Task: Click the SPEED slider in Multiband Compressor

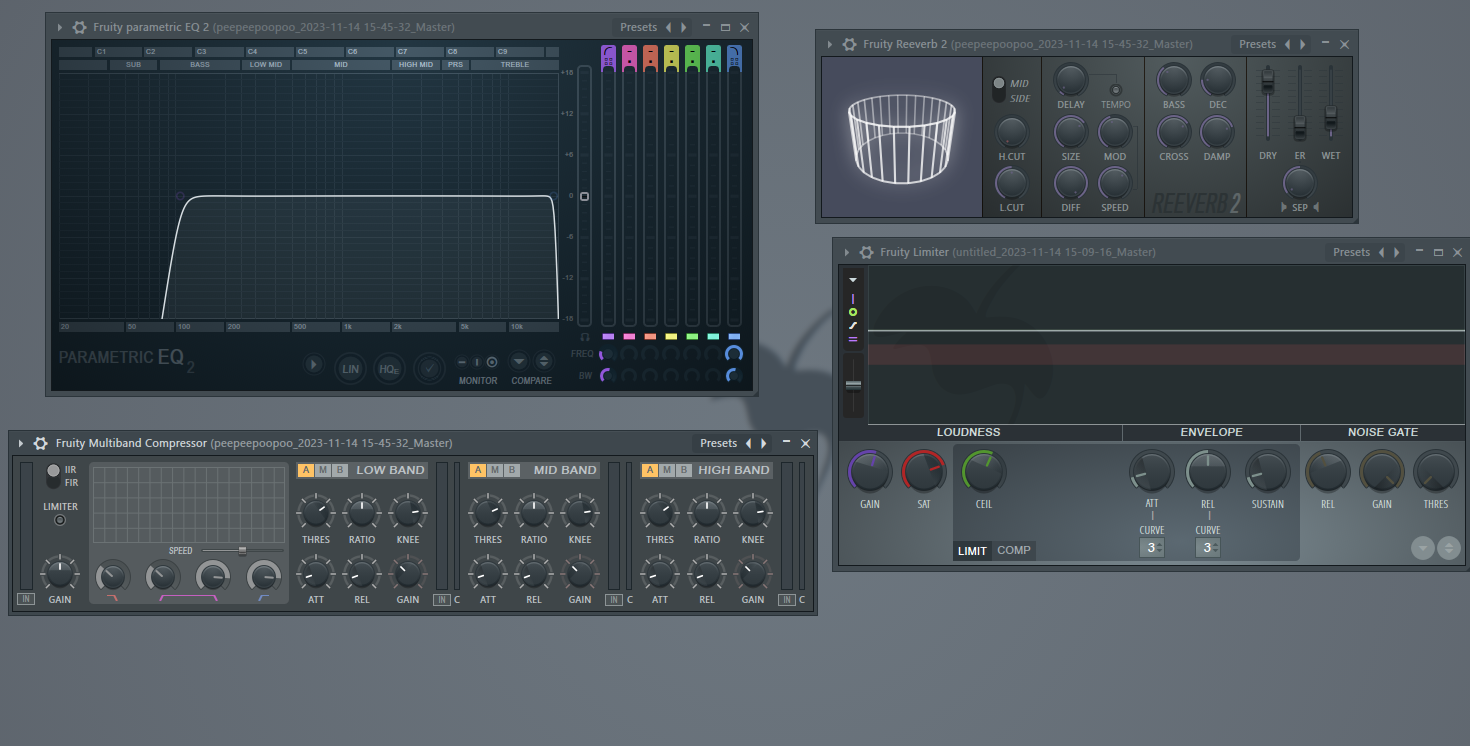Action: click(x=241, y=550)
